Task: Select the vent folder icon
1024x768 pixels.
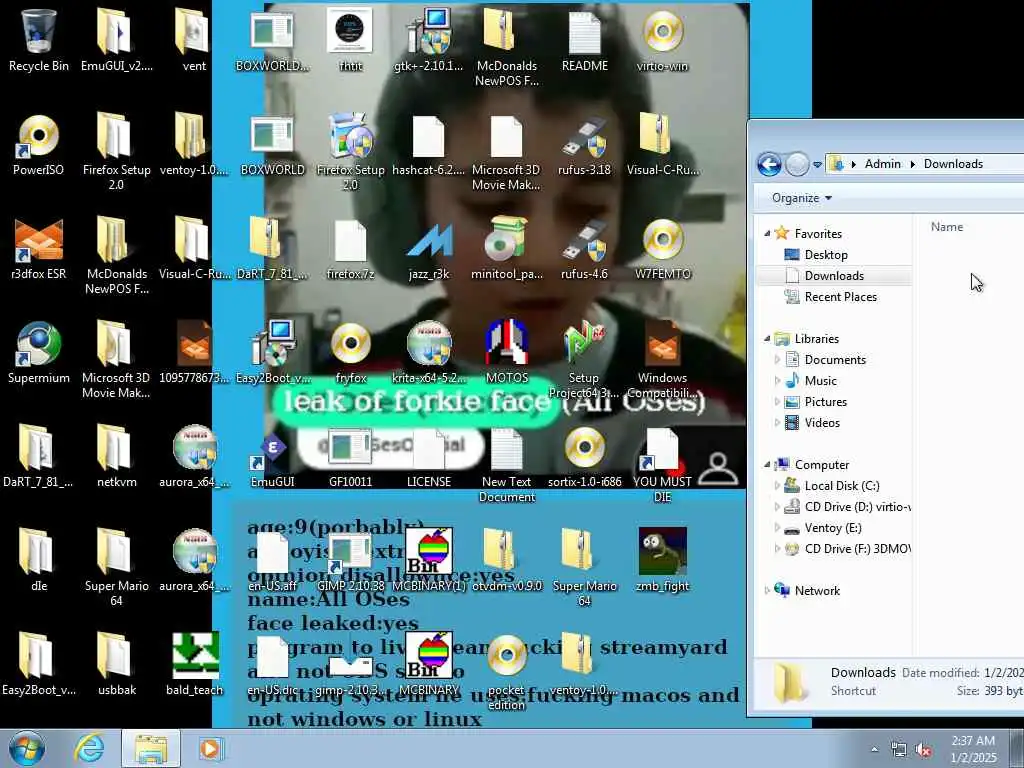Action: coord(193,39)
